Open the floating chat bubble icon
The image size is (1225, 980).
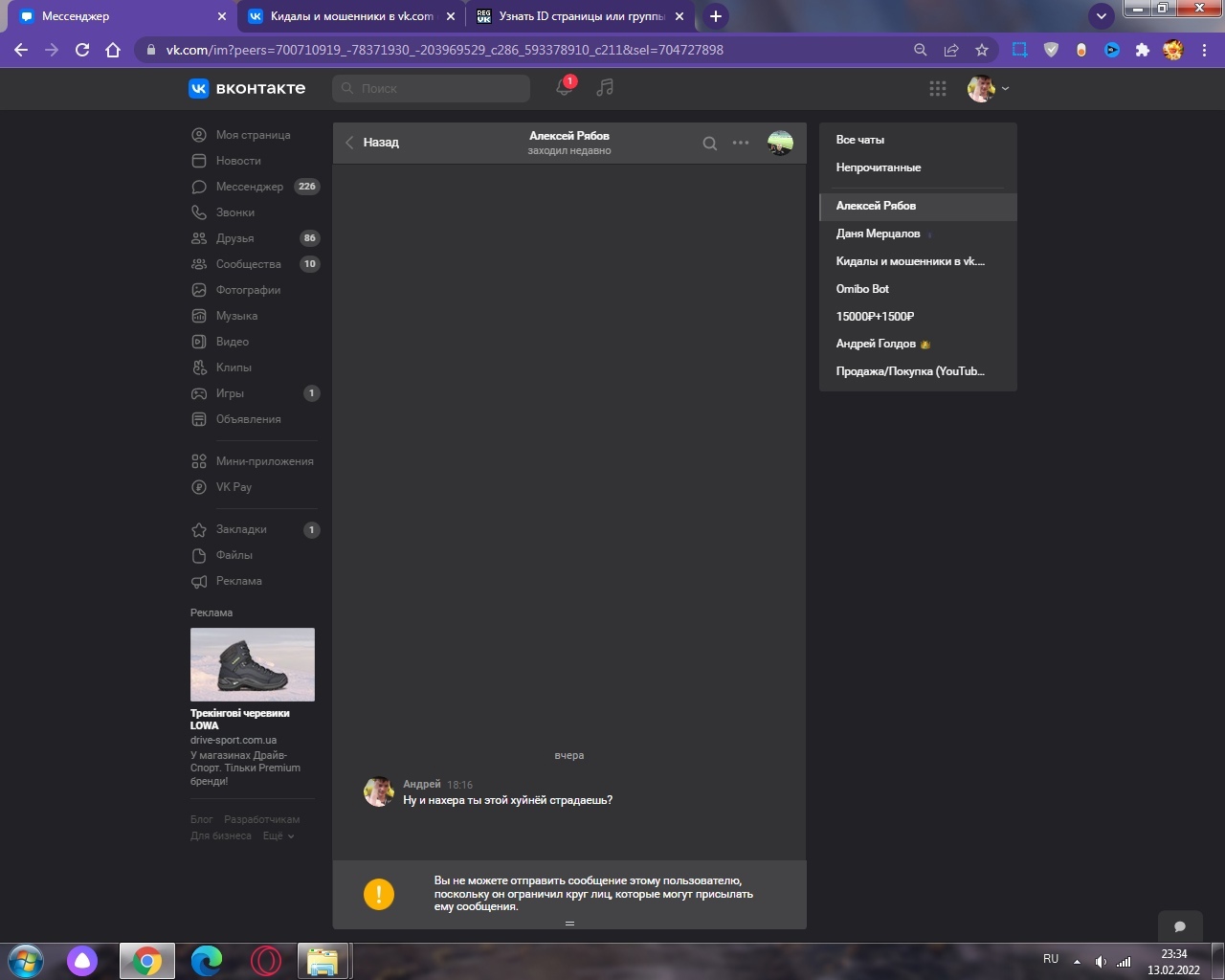click(1180, 926)
